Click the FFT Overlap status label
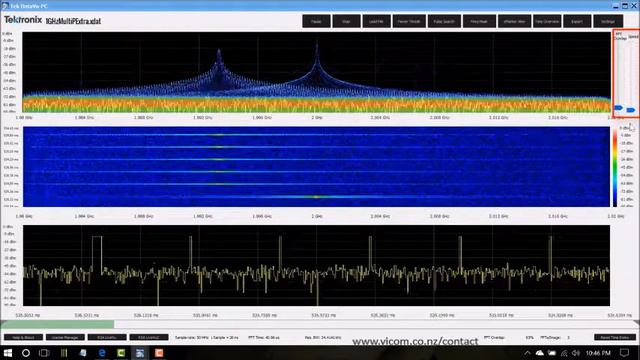Image resolution: width=640 pixels, height=360 pixels. pos(494,338)
